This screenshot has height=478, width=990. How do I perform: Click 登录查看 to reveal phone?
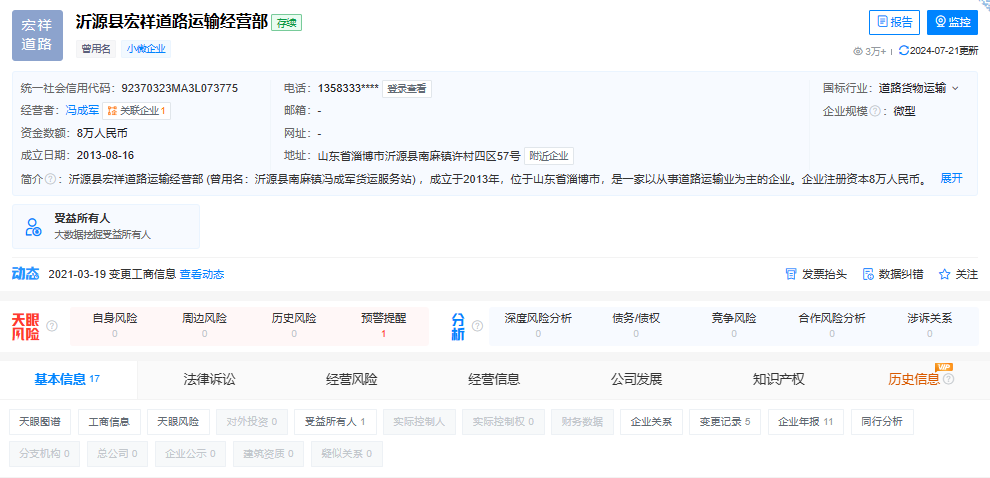tap(407, 89)
